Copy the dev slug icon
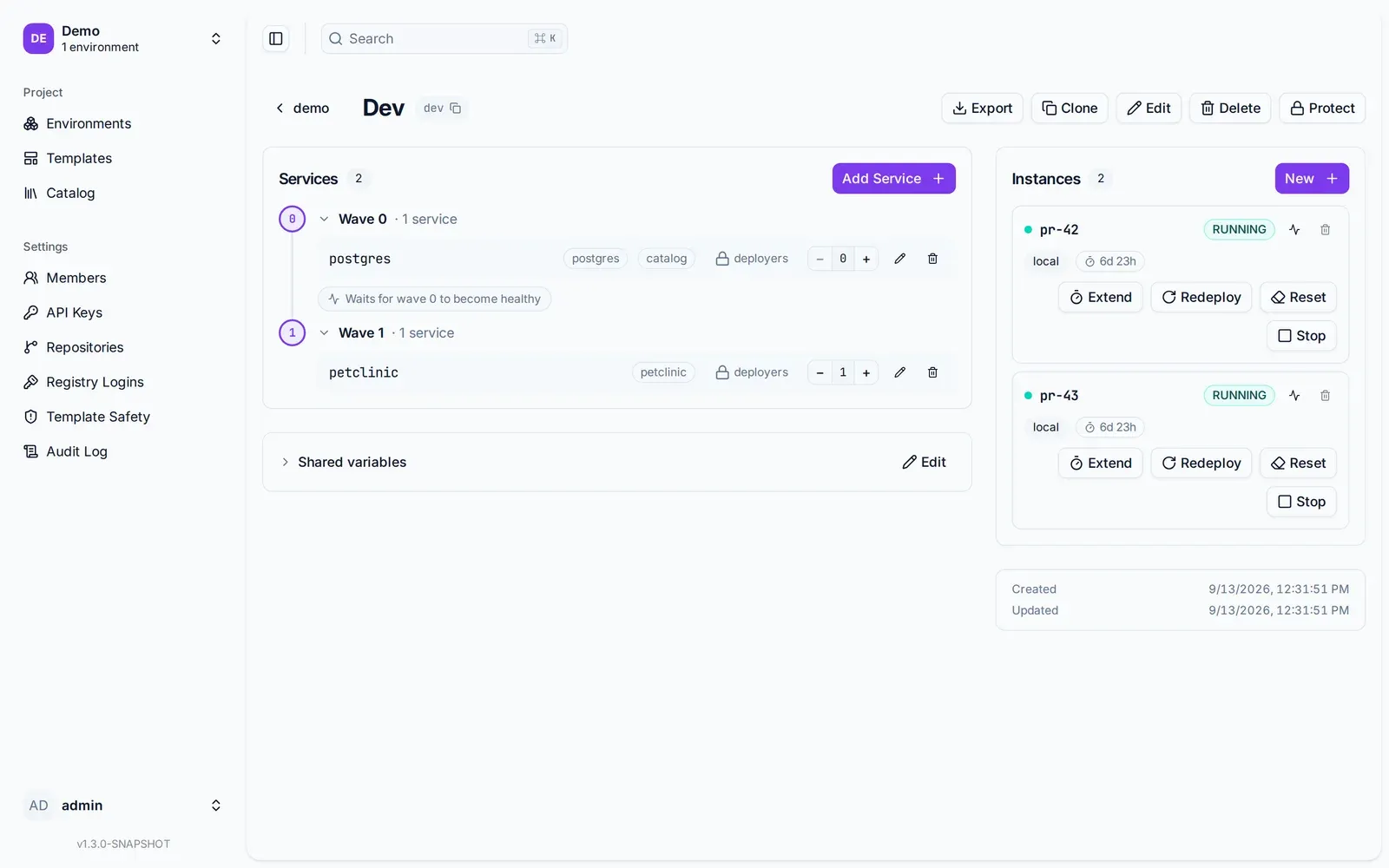The width and height of the screenshot is (1389, 868). [455, 108]
